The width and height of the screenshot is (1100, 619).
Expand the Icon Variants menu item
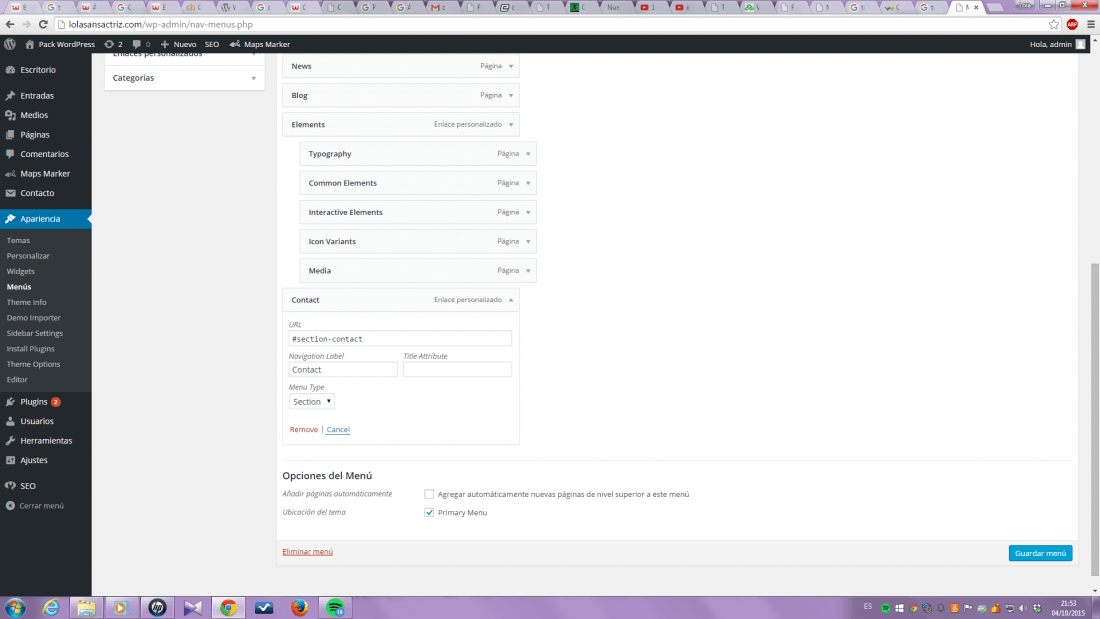(x=528, y=241)
